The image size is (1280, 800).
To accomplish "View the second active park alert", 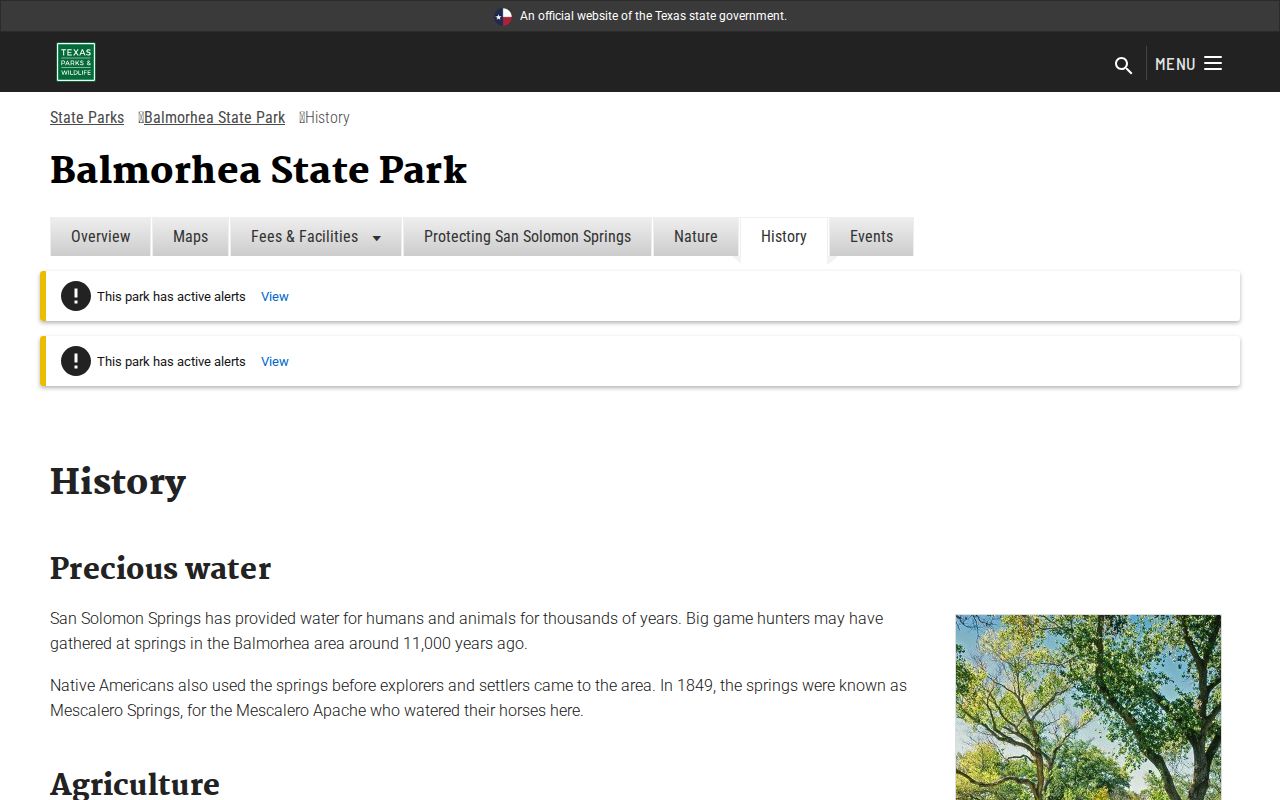I will 274,361.
